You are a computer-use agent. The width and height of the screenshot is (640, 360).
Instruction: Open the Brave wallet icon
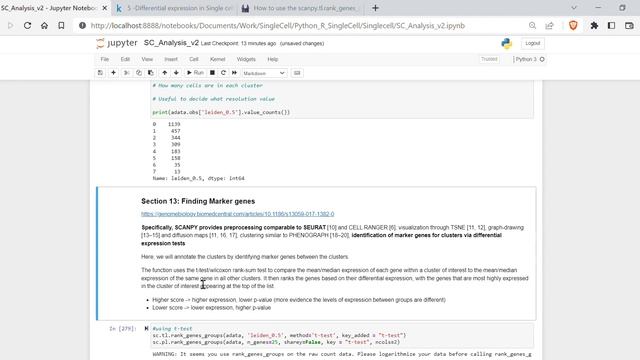click(629, 25)
